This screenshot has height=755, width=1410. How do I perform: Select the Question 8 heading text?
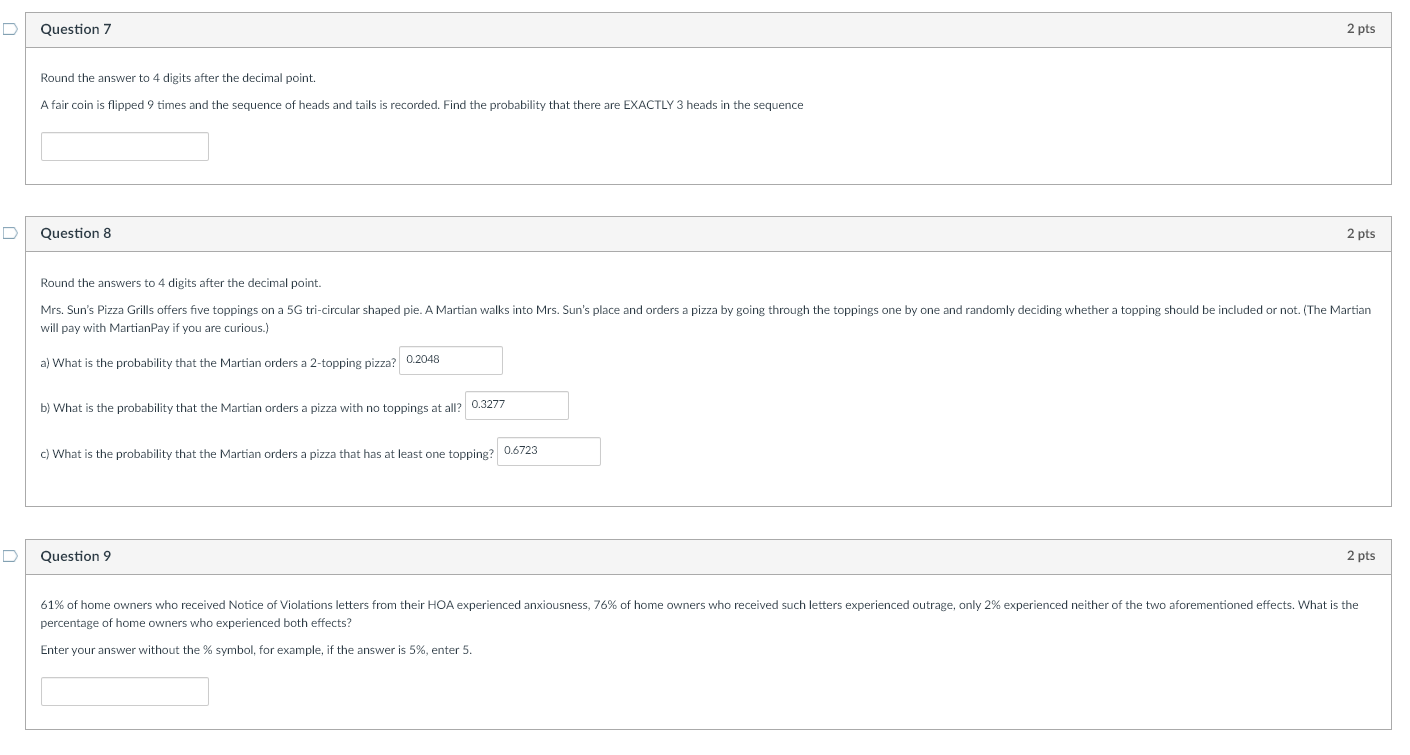76,233
